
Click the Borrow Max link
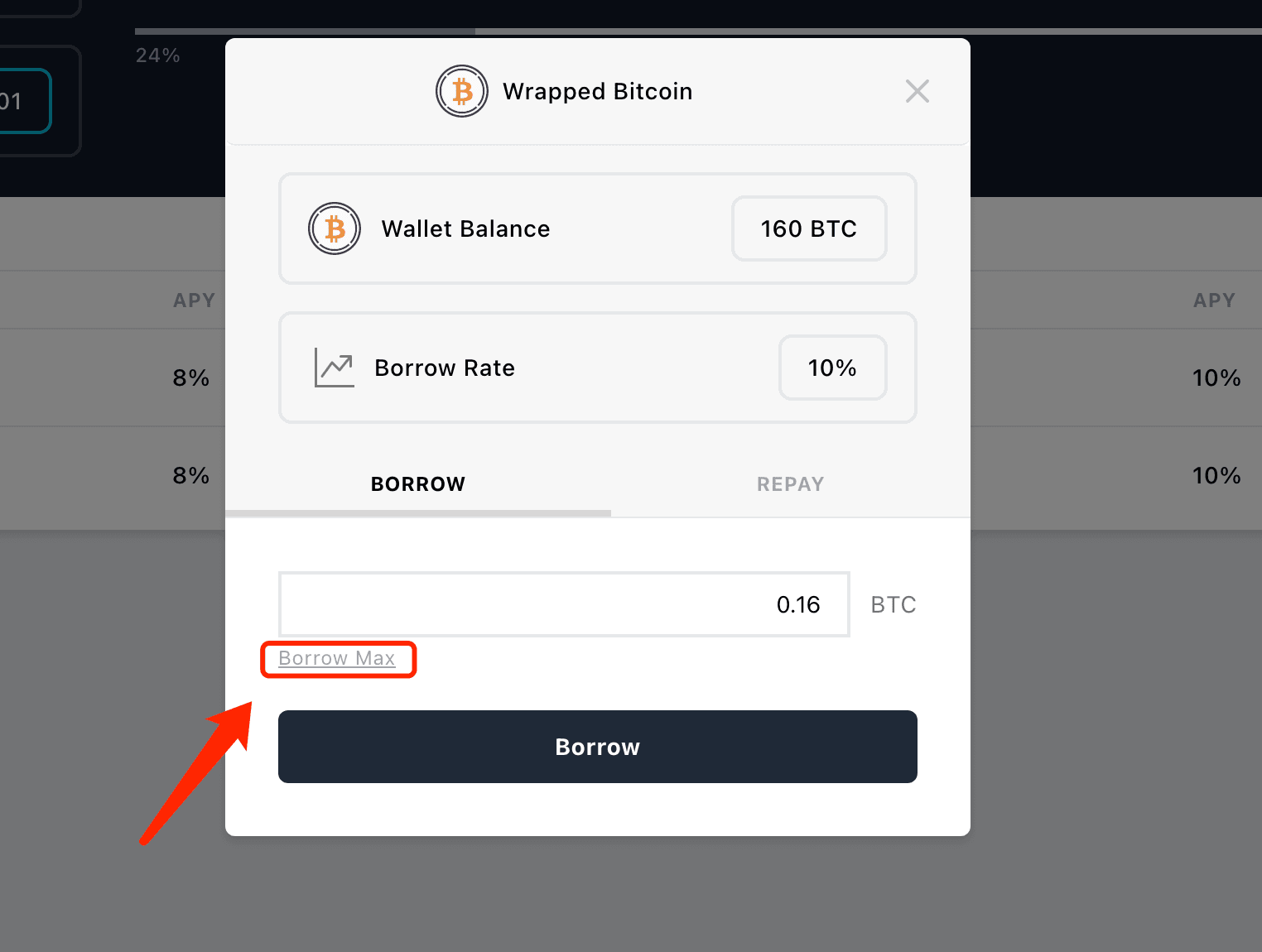coord(337,658)
